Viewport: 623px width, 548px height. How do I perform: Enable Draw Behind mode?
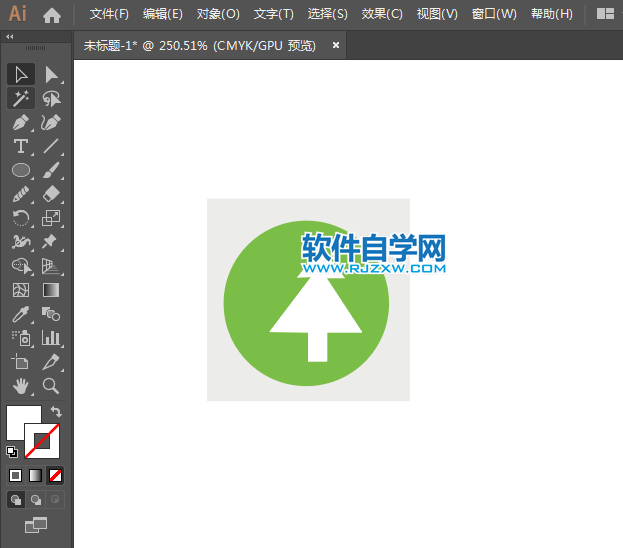(36, 500)
